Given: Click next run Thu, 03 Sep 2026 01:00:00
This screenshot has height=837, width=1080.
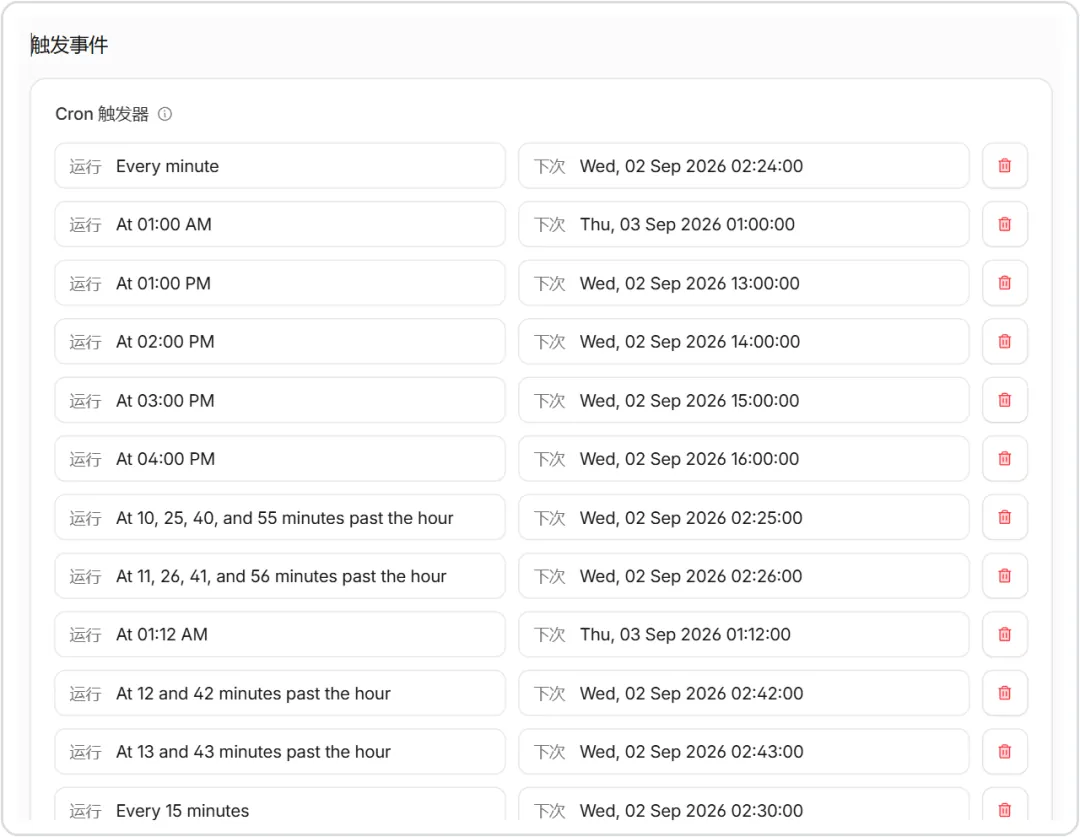Looking at the screenshot, I should click(744, 225).
